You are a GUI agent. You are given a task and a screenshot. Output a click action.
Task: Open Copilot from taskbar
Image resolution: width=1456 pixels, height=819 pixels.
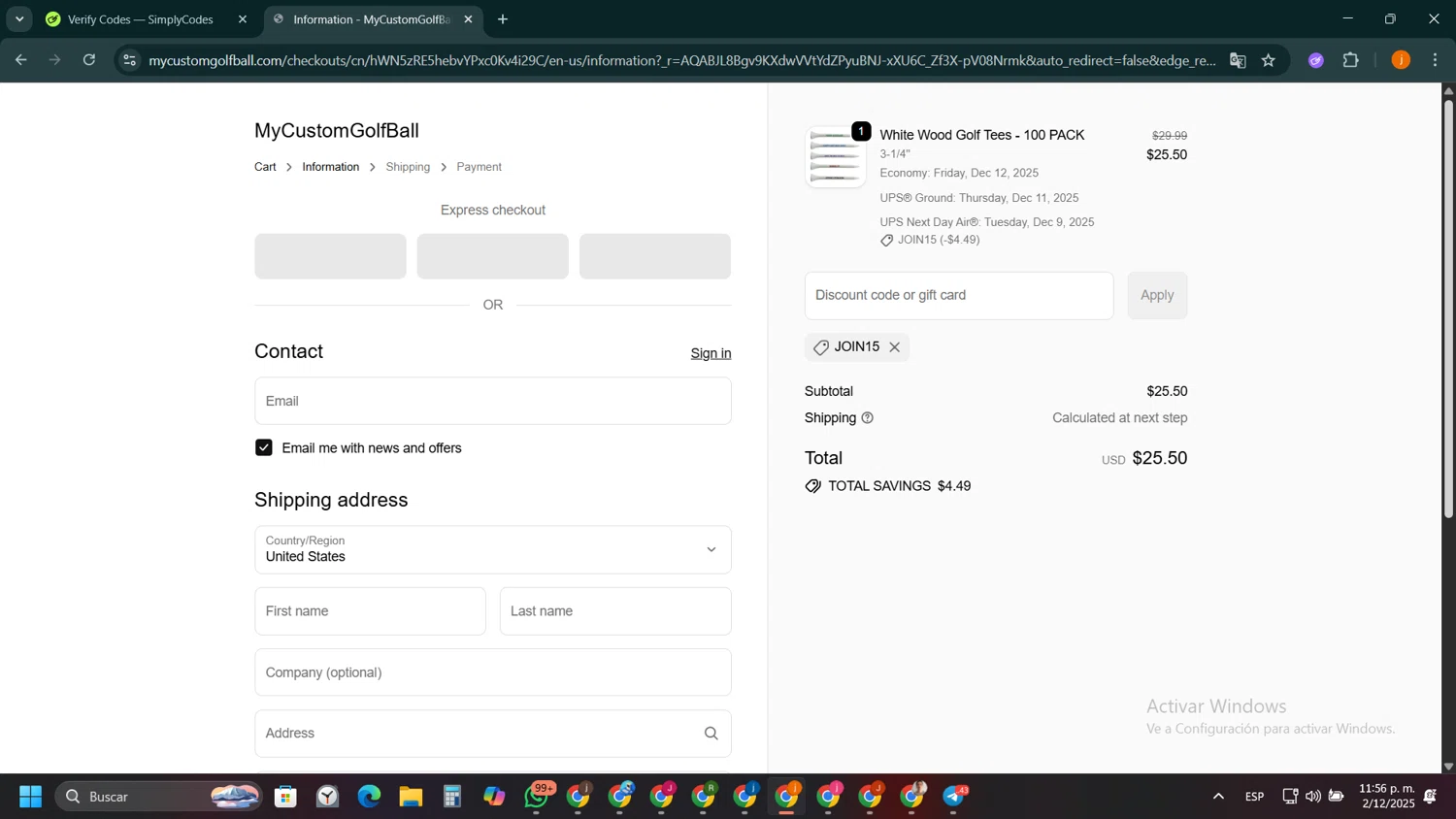pos(494,797)
